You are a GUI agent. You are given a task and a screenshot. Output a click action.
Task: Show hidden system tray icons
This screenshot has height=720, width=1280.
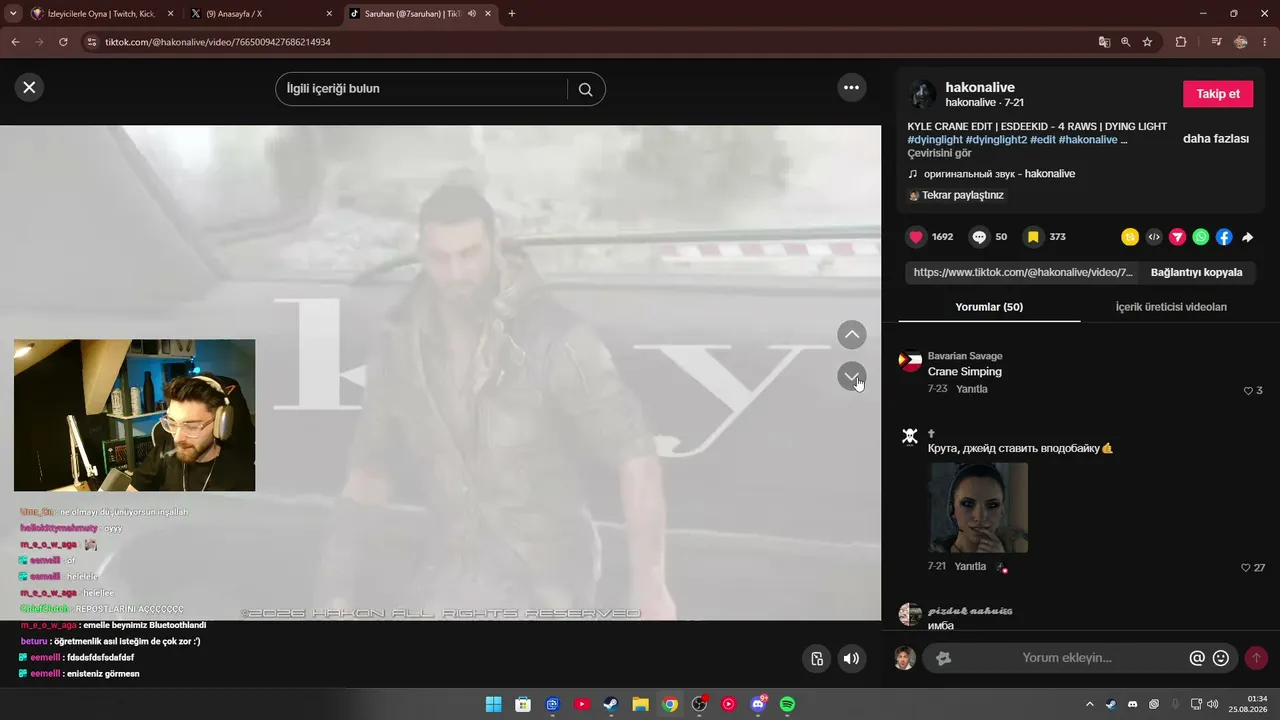[1089, 704]
